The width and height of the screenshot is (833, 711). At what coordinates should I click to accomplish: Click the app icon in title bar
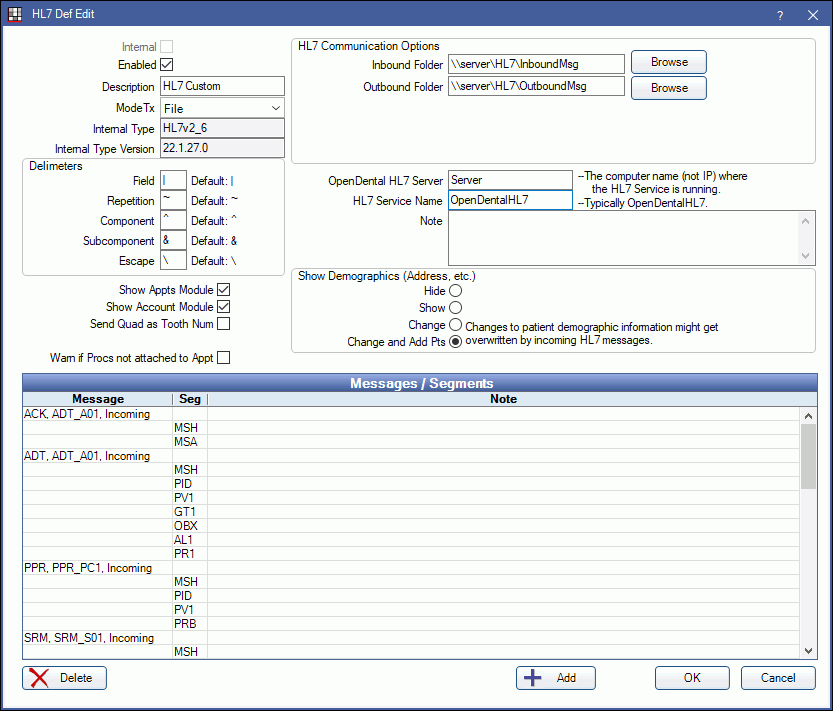[x=15, y=15]
